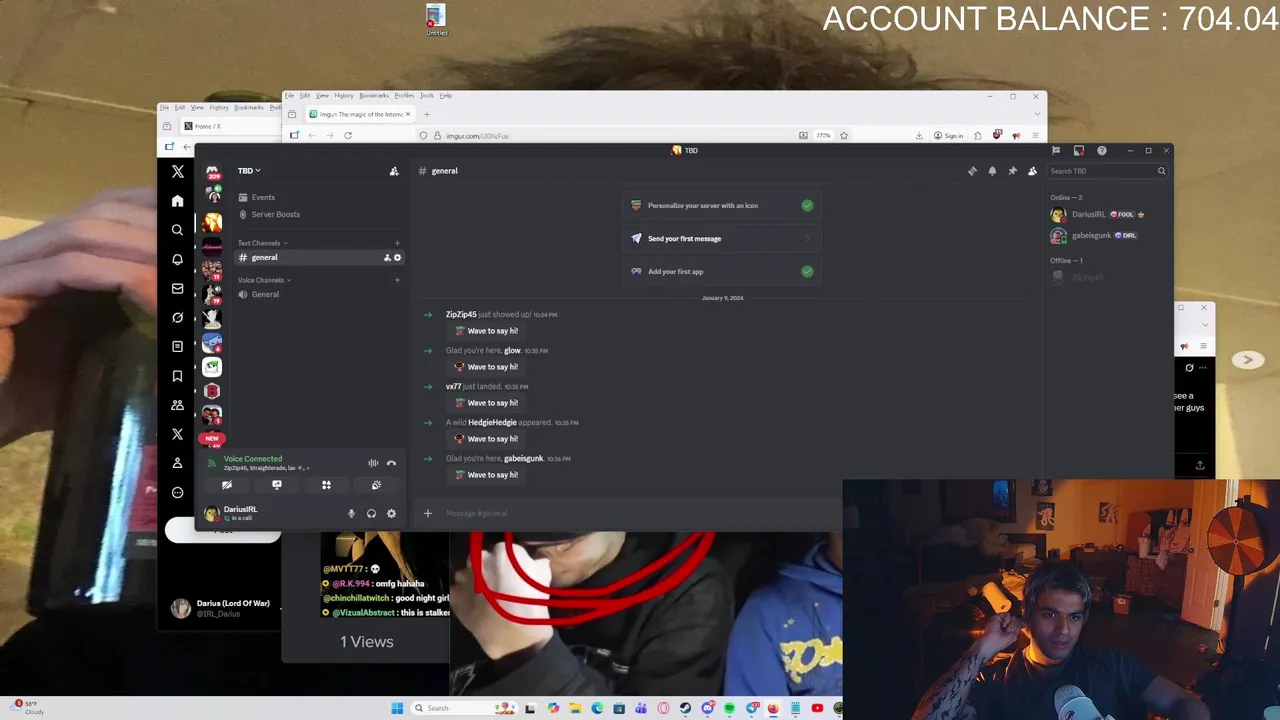Start an Activity in voice panel
This screenshot has height=720, width=1280.
pyautogui.click(x=326, y=485)
